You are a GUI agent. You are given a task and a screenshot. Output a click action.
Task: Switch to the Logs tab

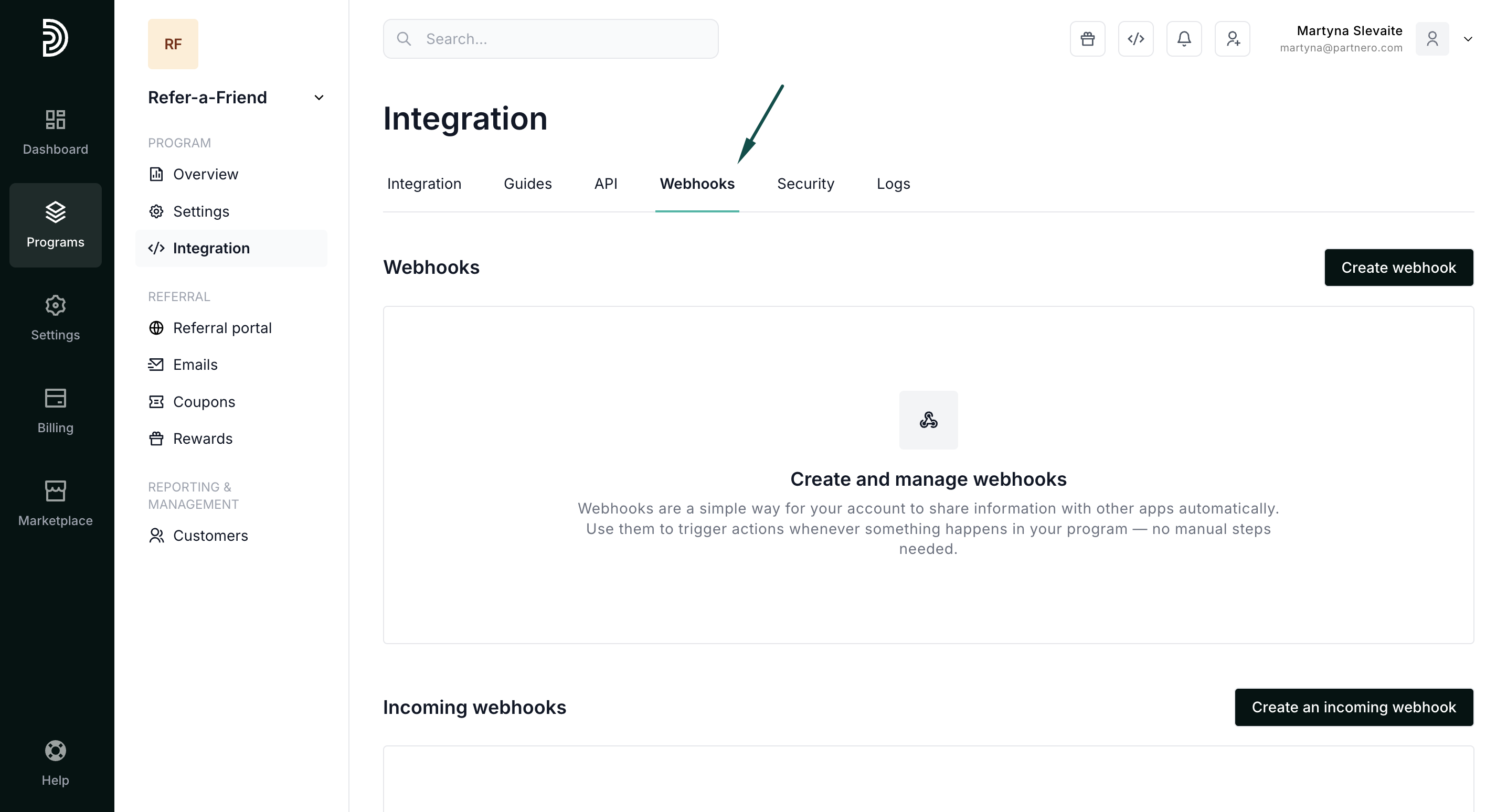pyautogui.click(x=893, y=184)
